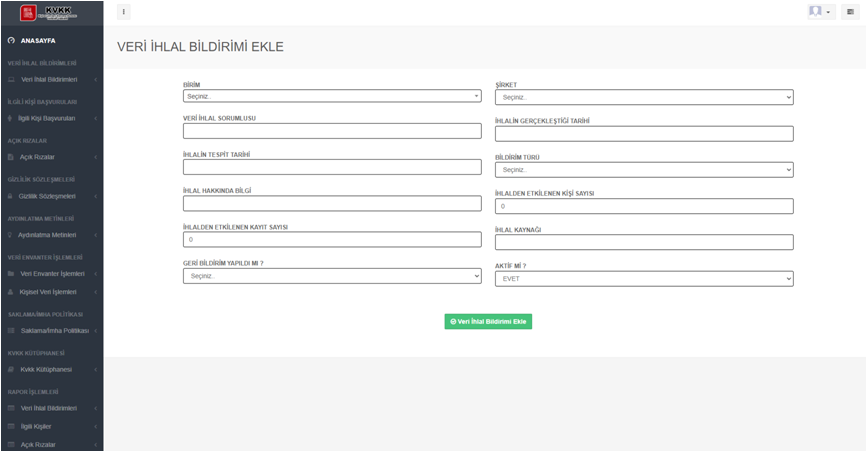Open the user avatar menu
The height and width of the screenshot is (452, 867).
coord(820,12)
